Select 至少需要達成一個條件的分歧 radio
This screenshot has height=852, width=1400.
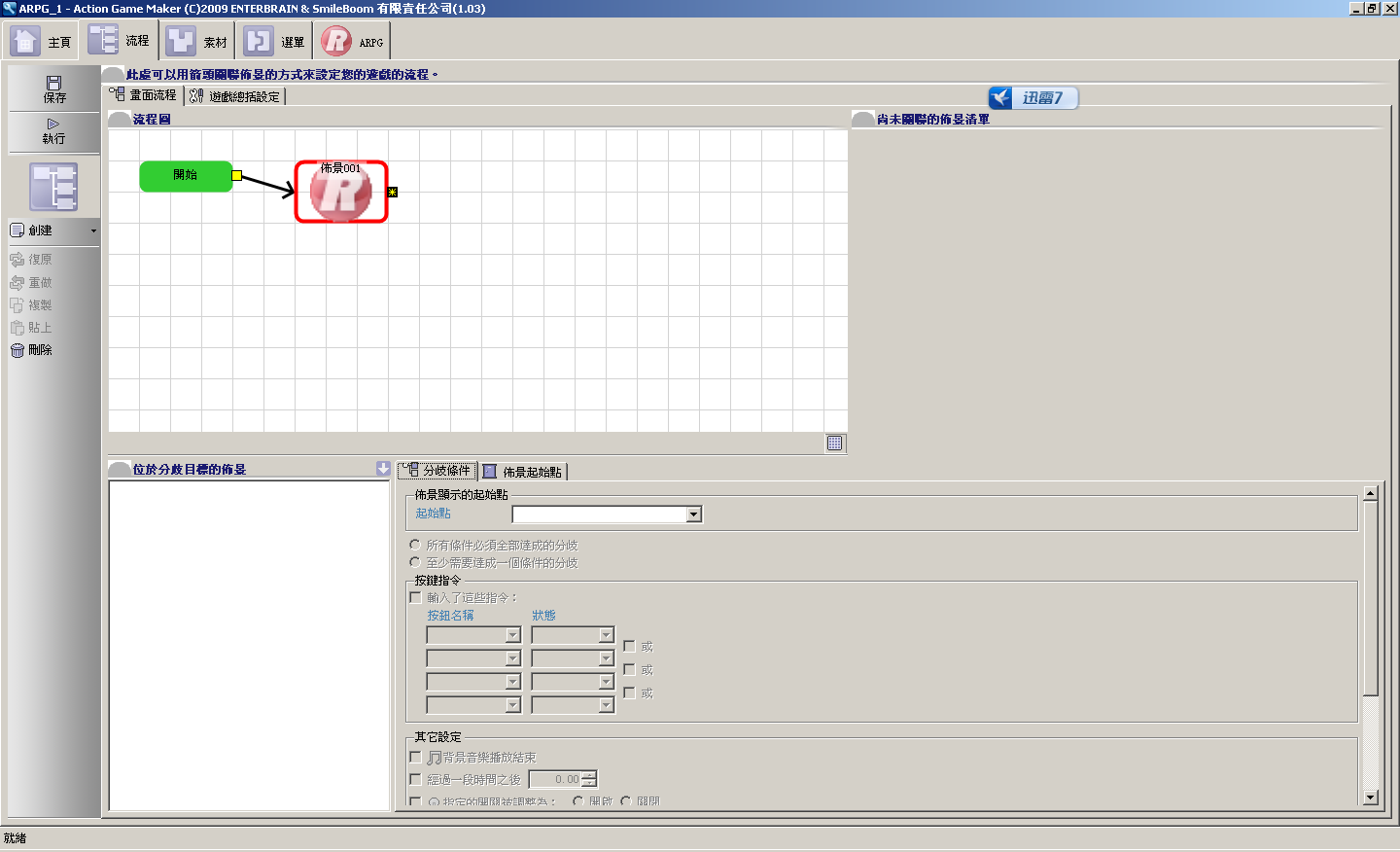(415, 562)
